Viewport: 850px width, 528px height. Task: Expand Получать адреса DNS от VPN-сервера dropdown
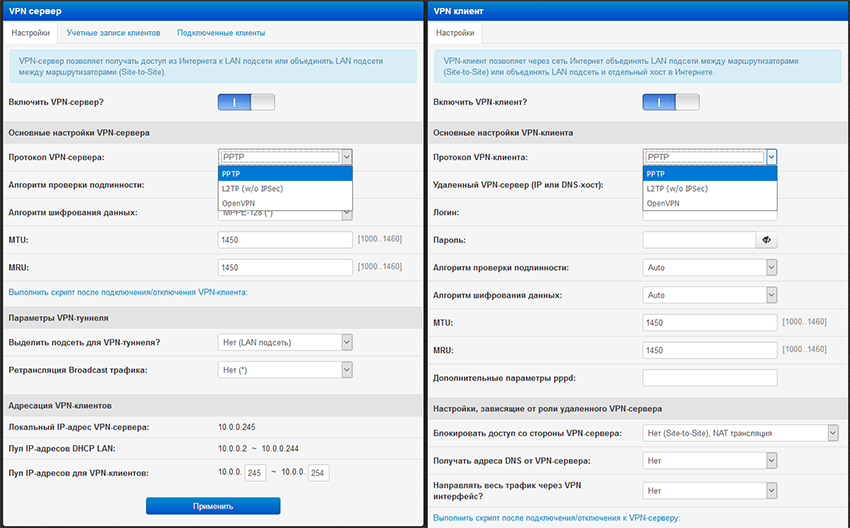pos(710,461)
